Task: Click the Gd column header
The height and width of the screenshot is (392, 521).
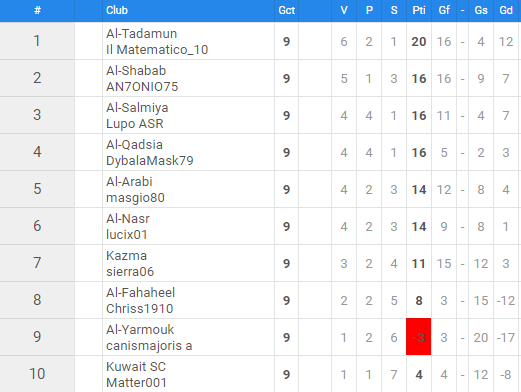Action: (506, 10)
